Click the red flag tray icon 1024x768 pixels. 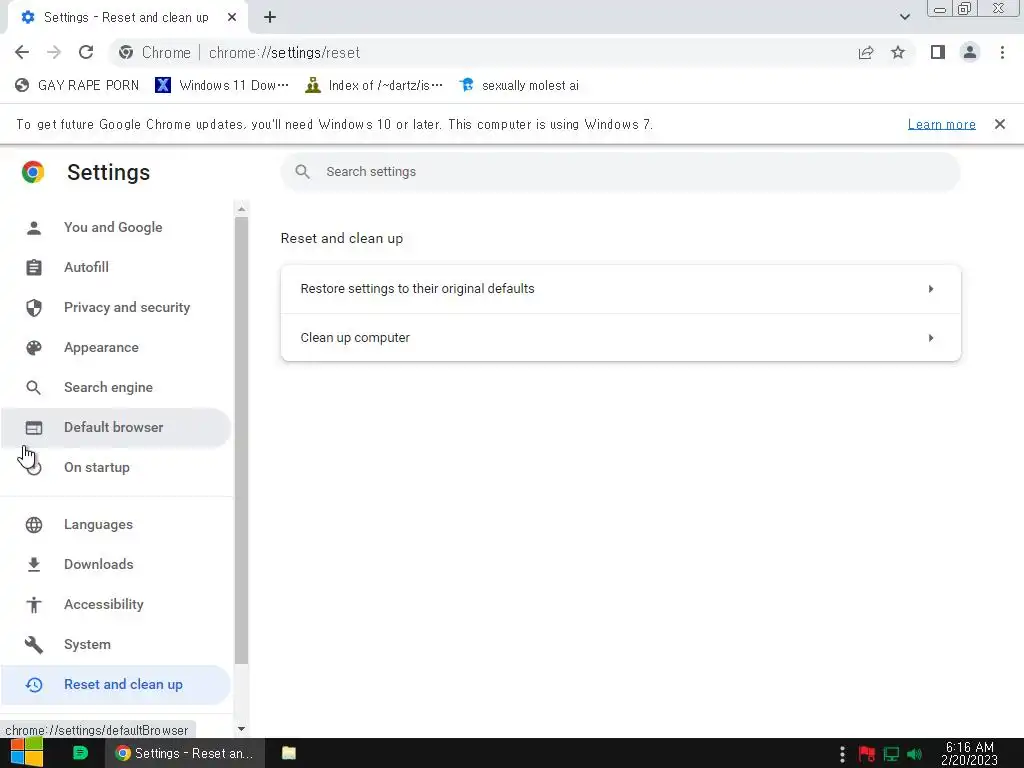click(867, 754)
